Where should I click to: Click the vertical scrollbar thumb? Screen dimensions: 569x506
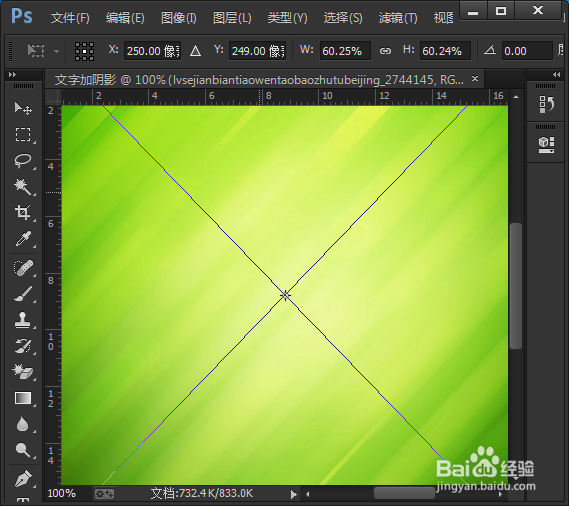[516, 286]
